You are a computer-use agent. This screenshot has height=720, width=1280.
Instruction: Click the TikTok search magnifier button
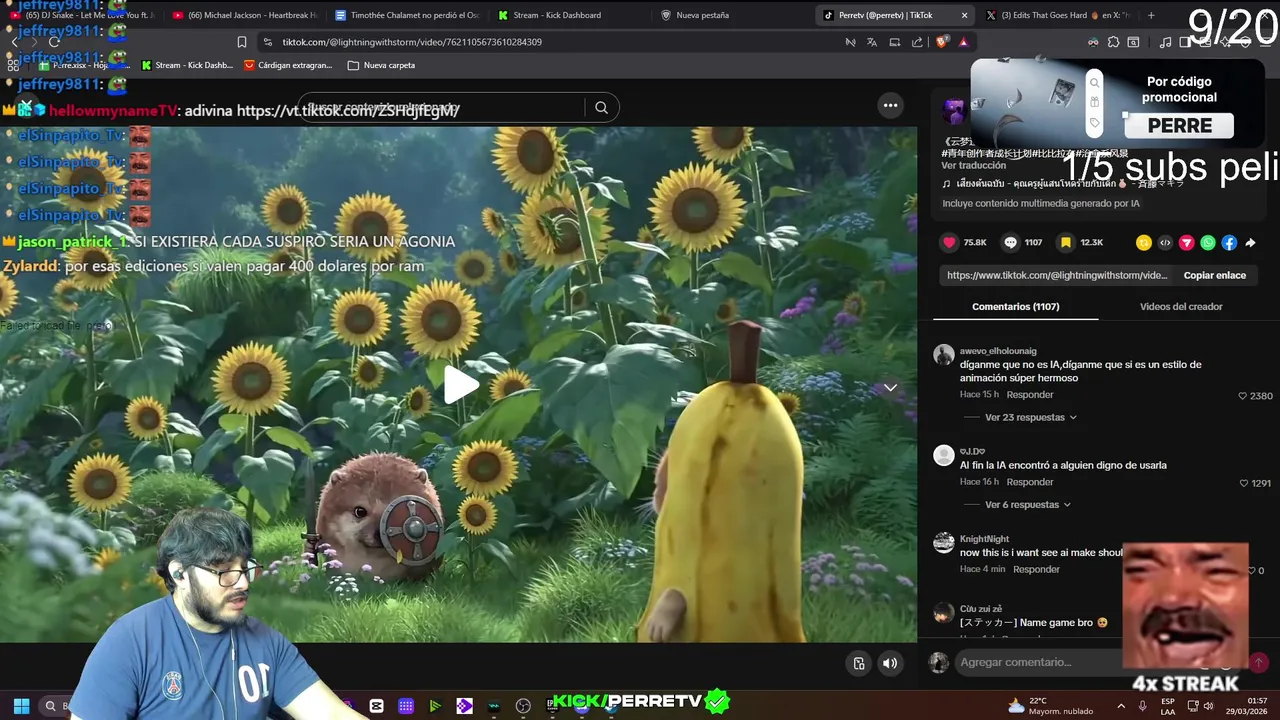(601, 108)
